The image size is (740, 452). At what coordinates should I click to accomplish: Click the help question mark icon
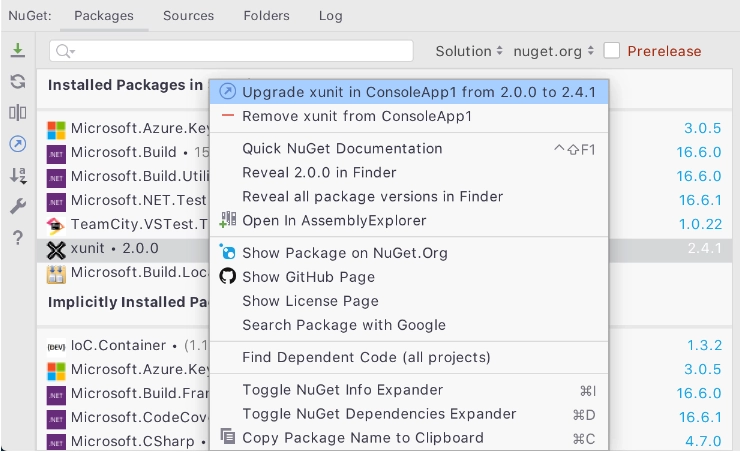[x=18, y=237]
